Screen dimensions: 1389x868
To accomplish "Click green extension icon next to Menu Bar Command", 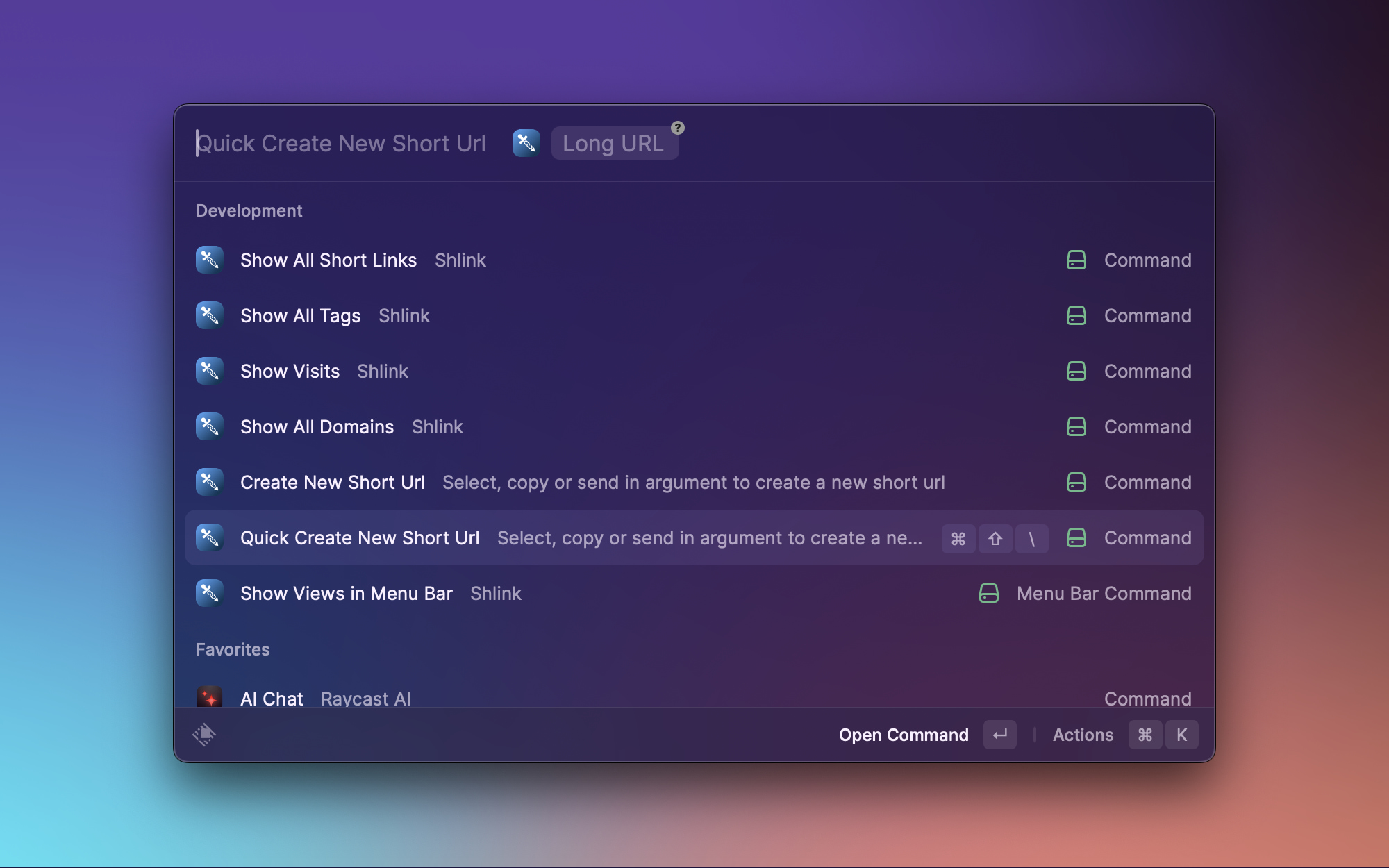I will 989,593.
